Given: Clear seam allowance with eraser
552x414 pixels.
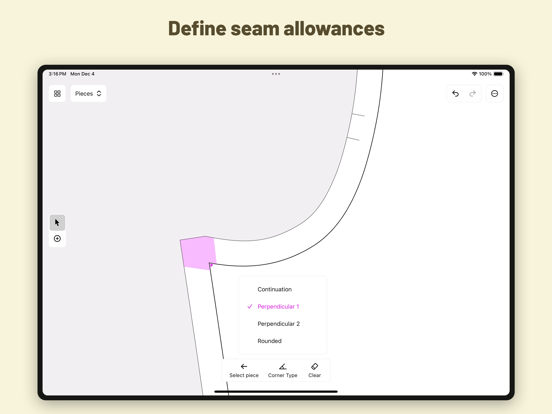Looking at the screenshot, I should click(315, 370).
